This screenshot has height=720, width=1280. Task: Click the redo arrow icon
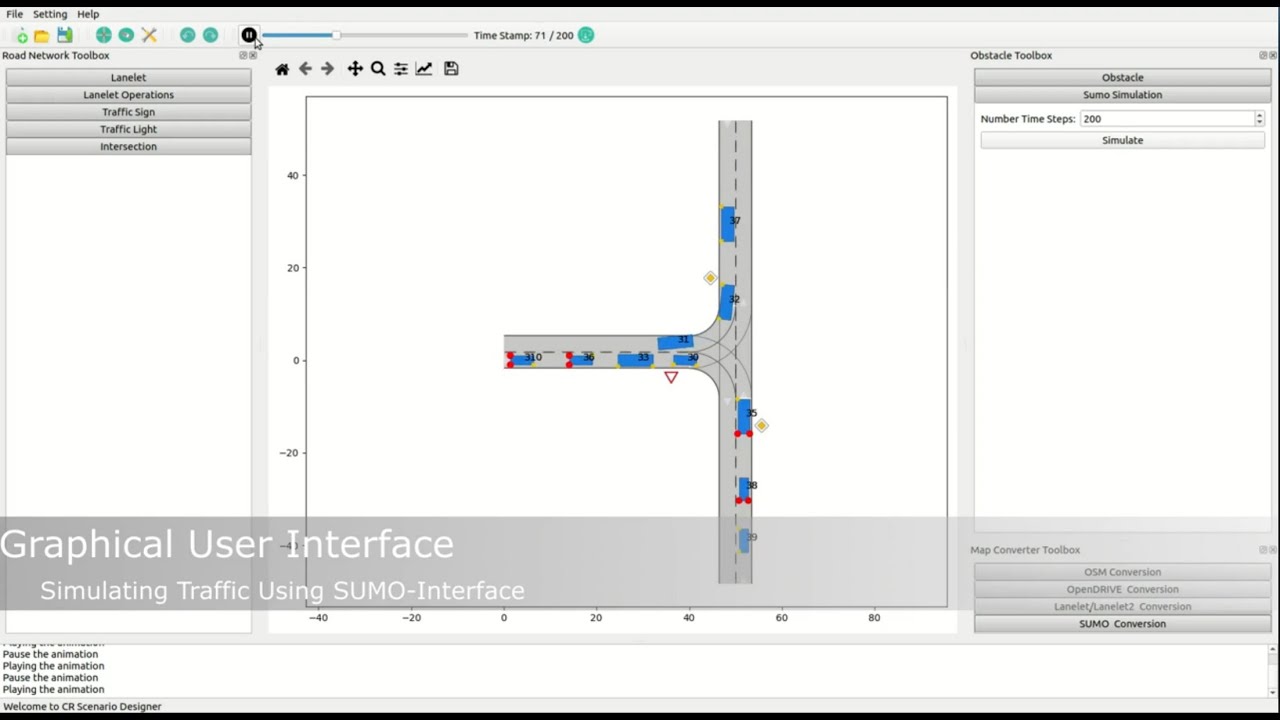point(210,35)
